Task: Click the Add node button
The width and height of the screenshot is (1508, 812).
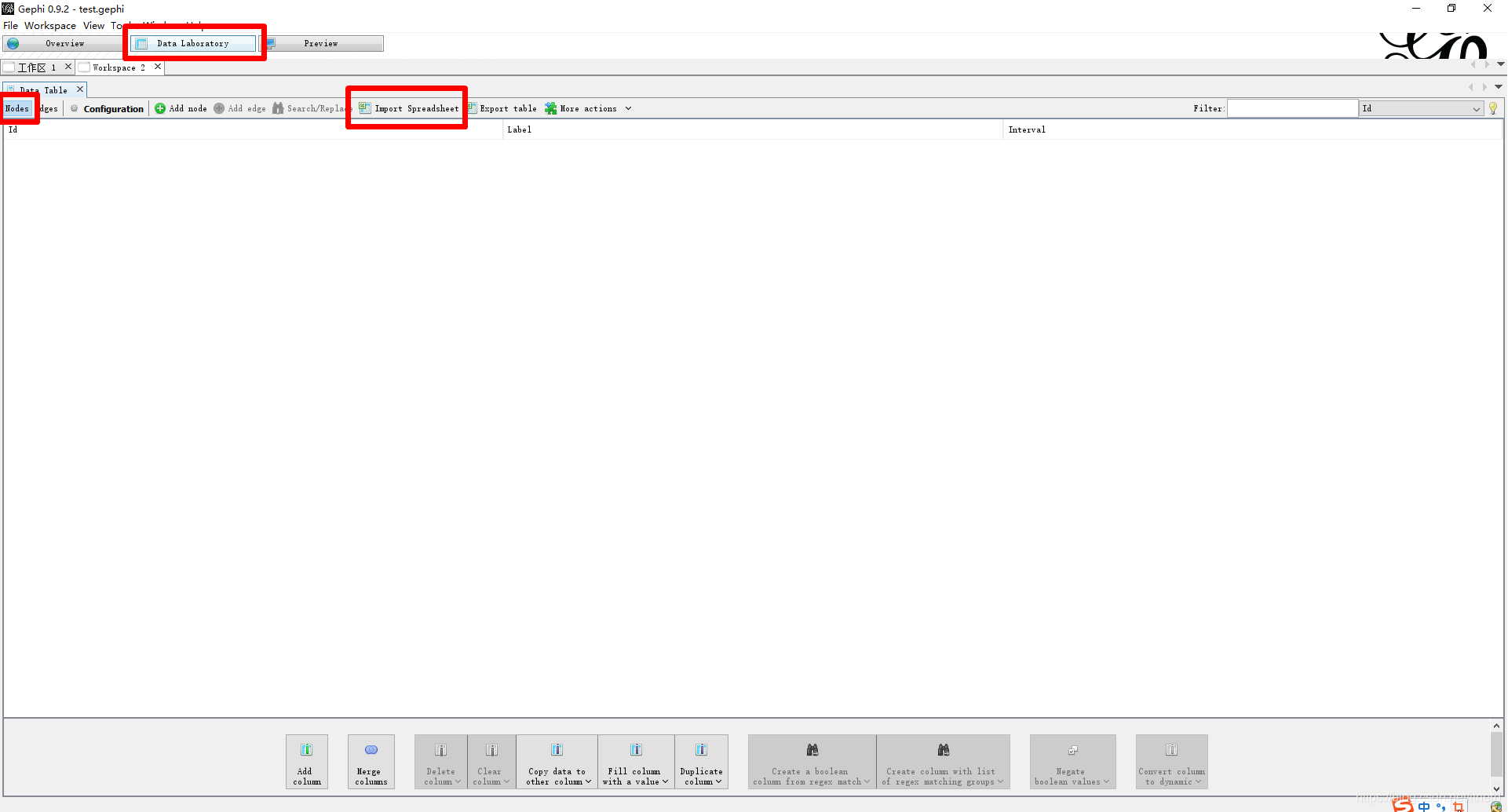Action: pos(181,109)
